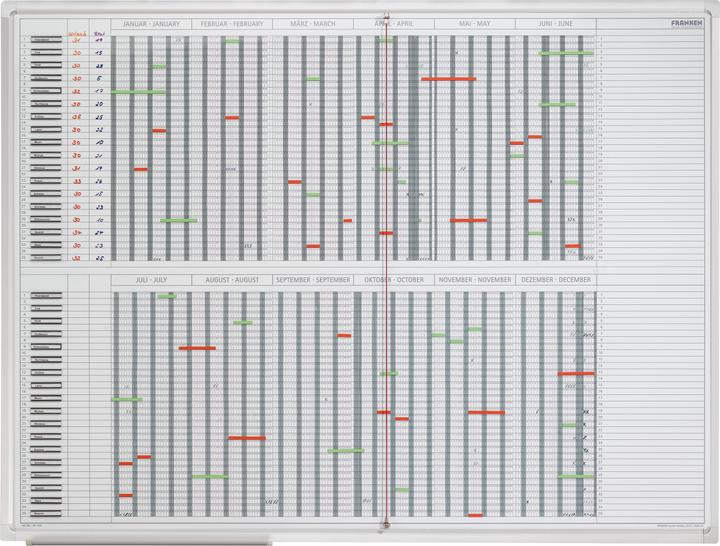This screenshot has width=720, height=546.
Task: Click the long red strip spanning July to August
Action: pos(197,348)
